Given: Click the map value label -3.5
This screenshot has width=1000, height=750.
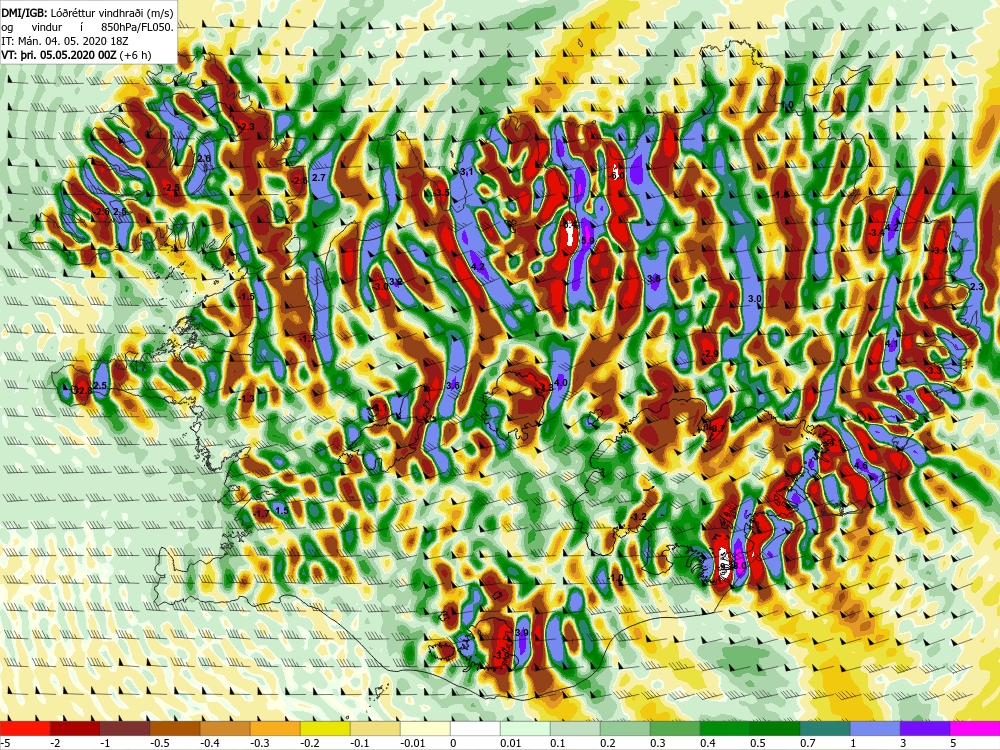Looking at the screenshot, I should click(441, 192).
